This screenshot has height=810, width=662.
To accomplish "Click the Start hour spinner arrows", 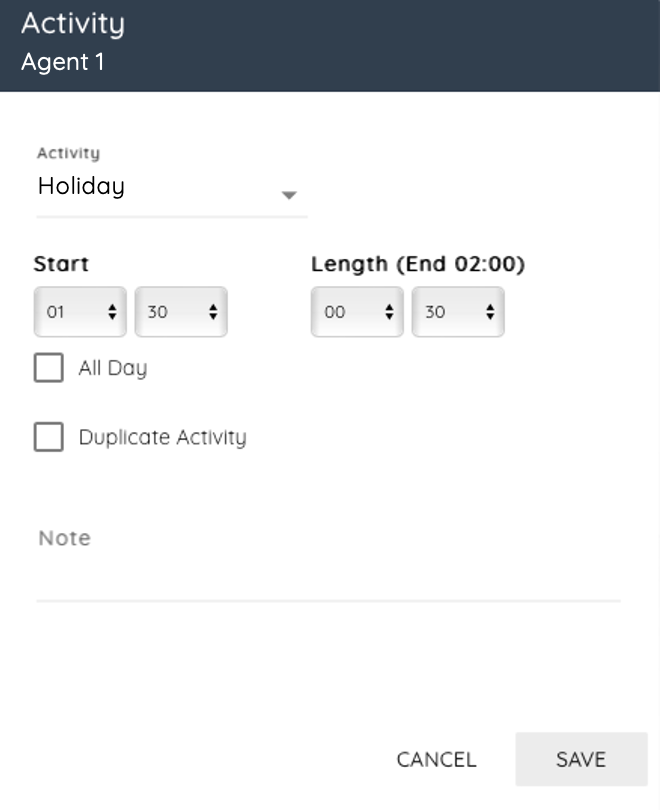I will coord(112,312).
